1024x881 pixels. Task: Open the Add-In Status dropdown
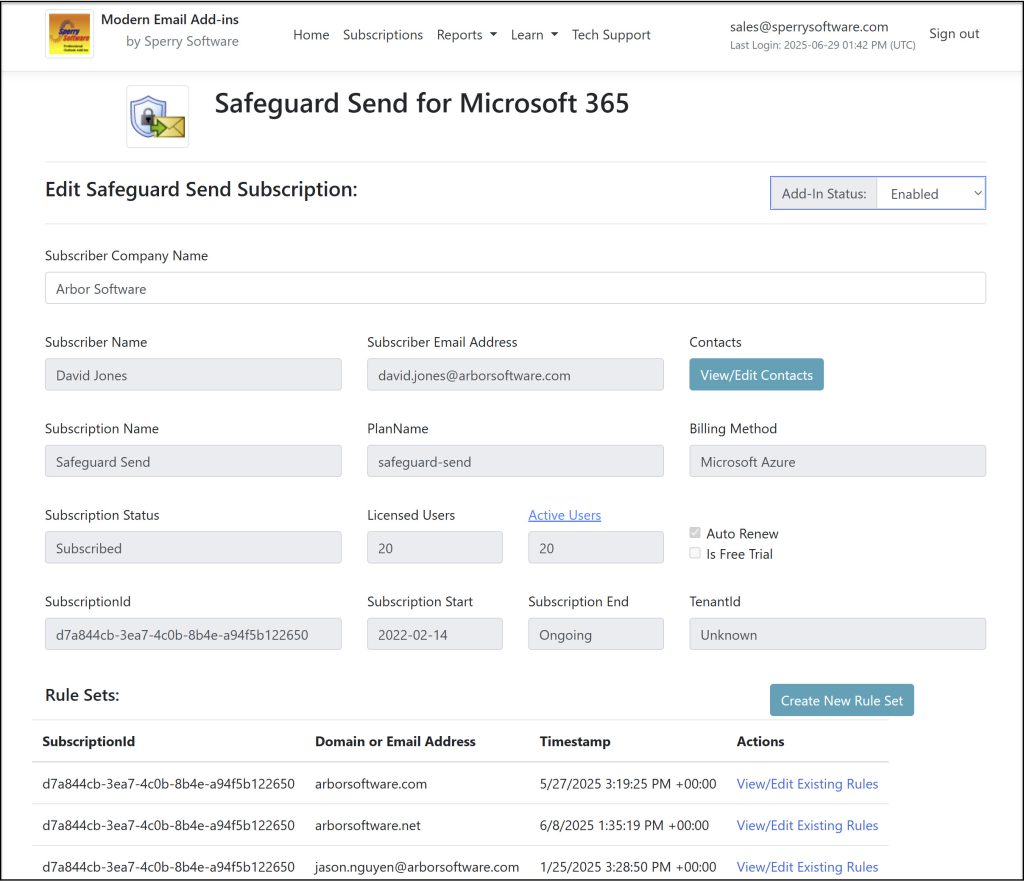930,193
